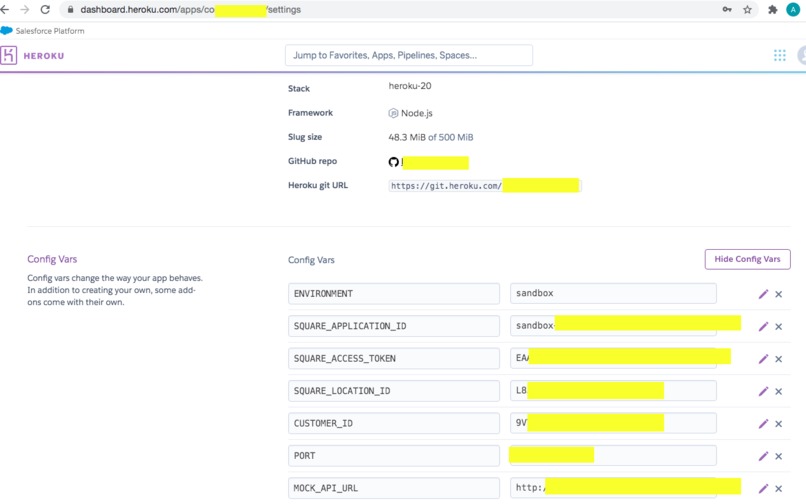Click the Hide Config Vars button

pos(747,259)
